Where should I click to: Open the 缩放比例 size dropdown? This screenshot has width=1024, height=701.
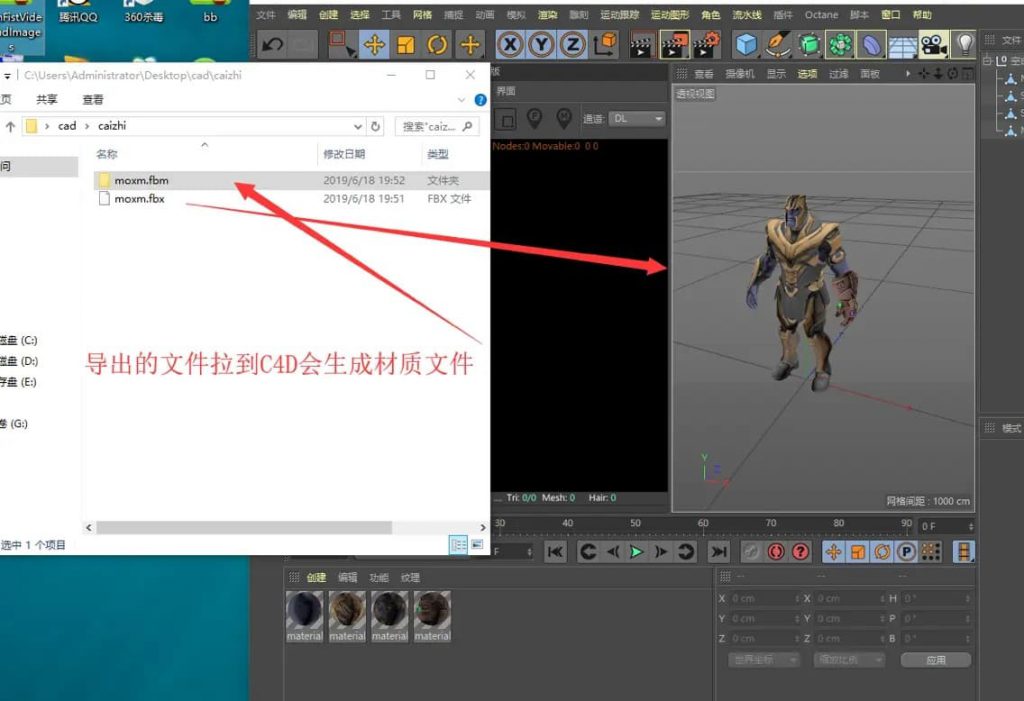tap(849, 660)
